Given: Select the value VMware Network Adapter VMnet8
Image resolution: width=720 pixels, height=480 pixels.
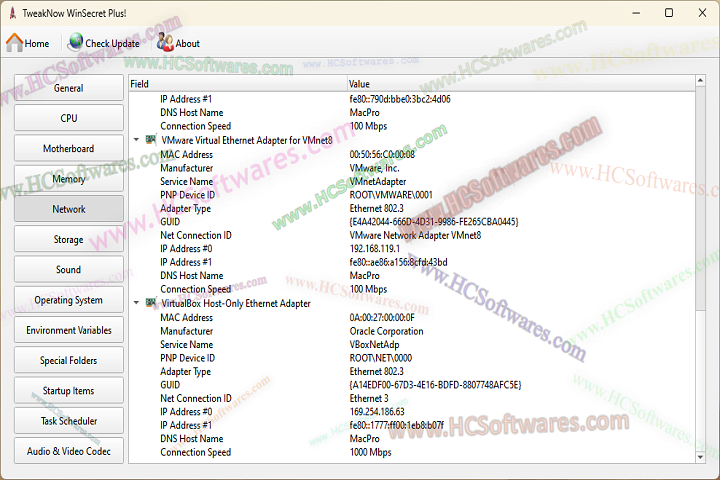Looking at the screenshot, I should (x=415, y=235).
